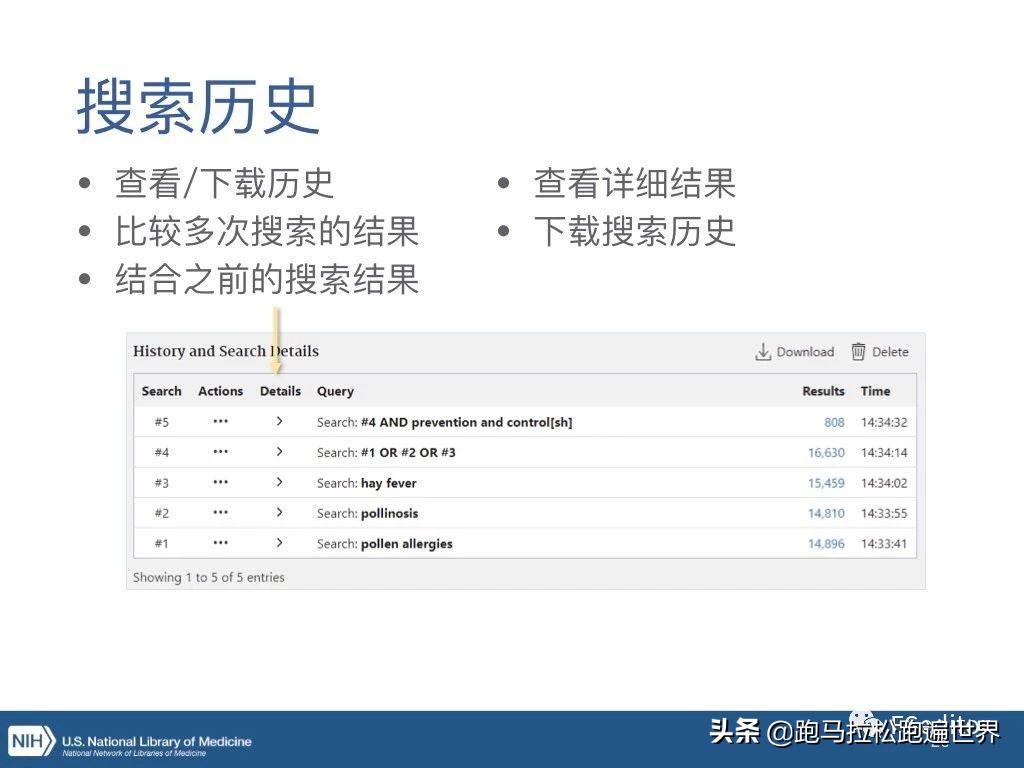Expand details chevron for the pollen allergies search
The width and height of the screenshot is (1024, 768).
pyautogui.click(x=279, y=543)
